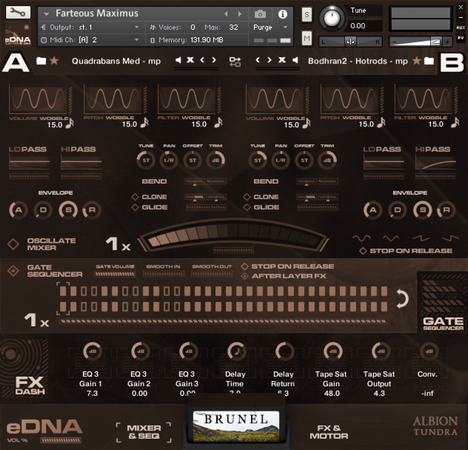Screen dimensions: 468x450
Task: Switch to the FX & Motor tab
Action: click(329, 432)
